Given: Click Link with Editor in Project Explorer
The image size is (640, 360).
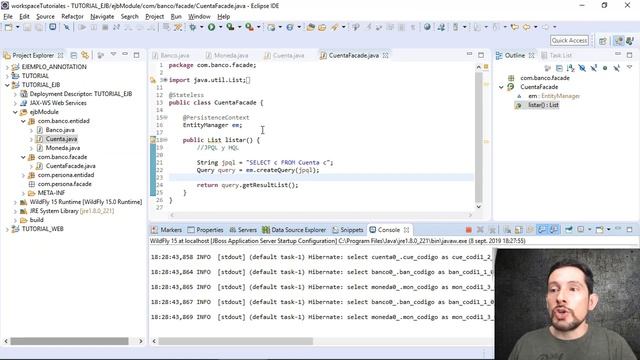Looking at the screenshot, I should [x=85, y=55].
